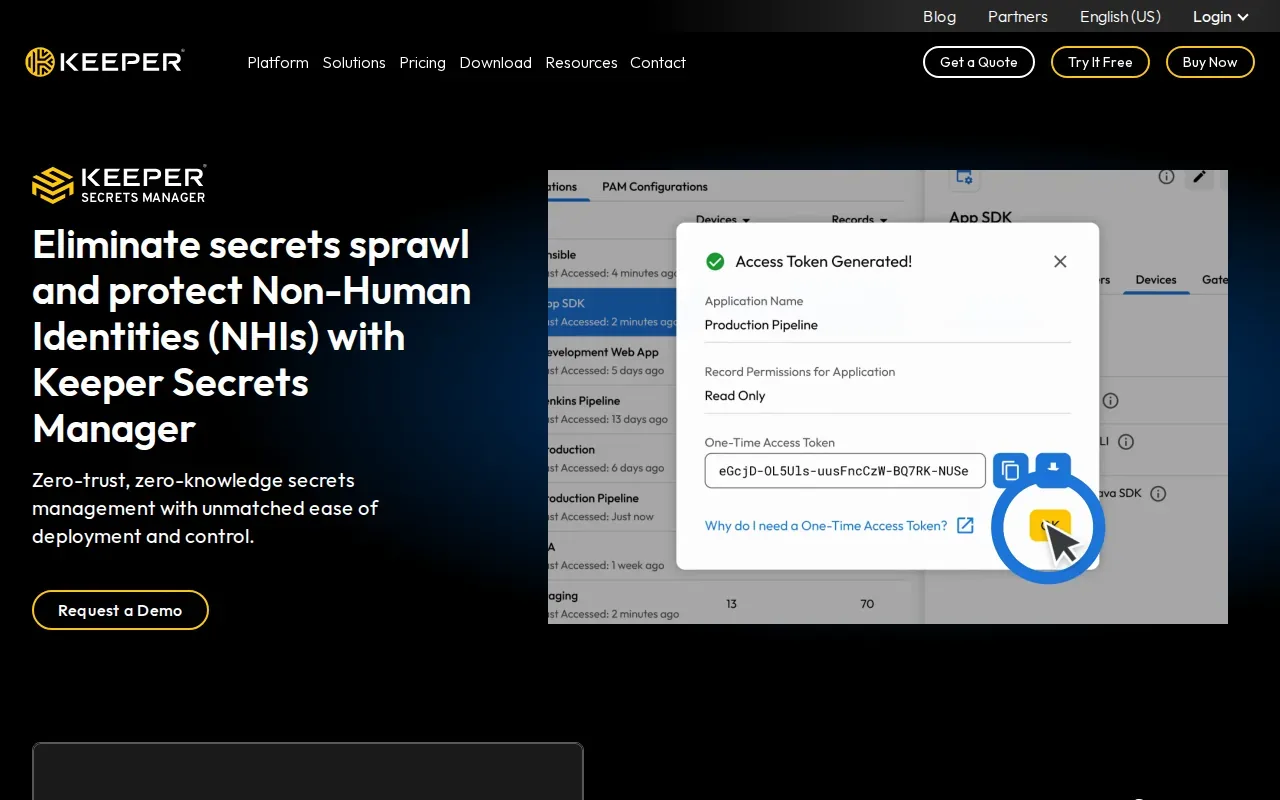1280x800 pixels.
Task: Select the PAM Configurations tab
Action: pyautogui.click(x=655, y=186)
